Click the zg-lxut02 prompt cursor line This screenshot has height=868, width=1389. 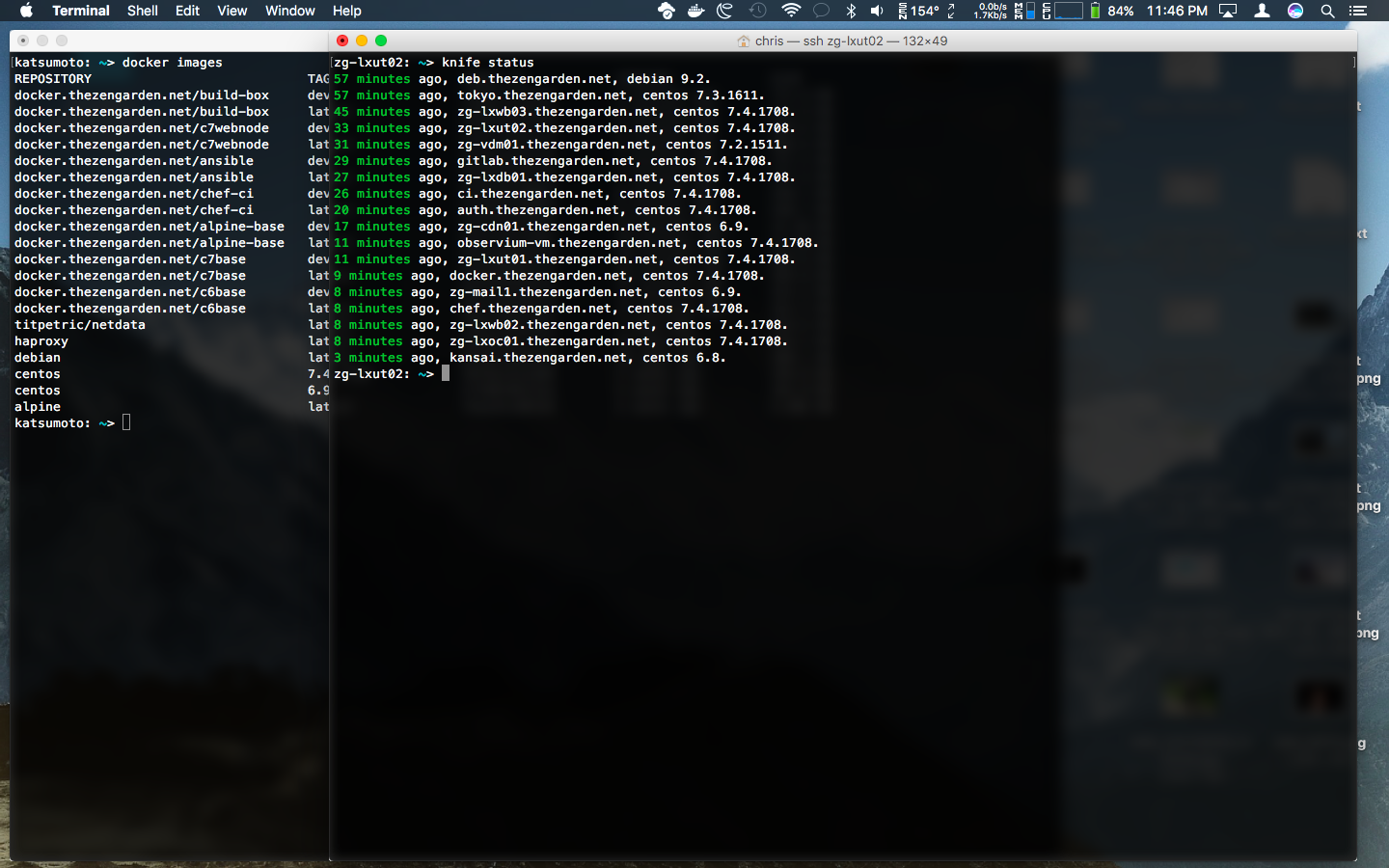[x=392, y=374]
